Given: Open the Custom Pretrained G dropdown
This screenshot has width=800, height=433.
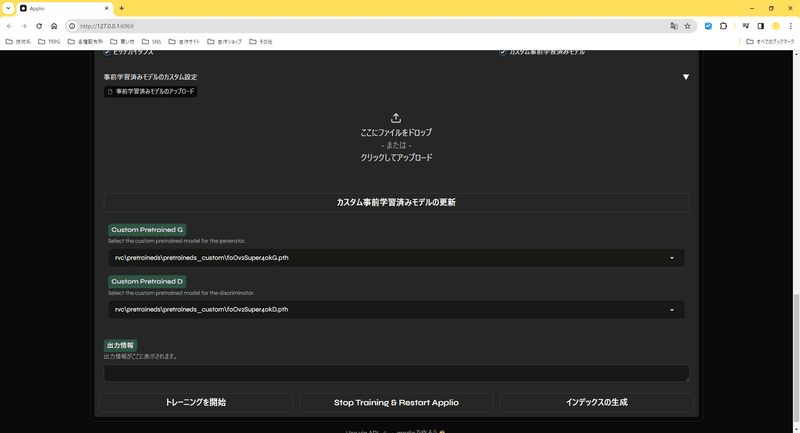Looking at the screenshot, I should click(x=396, y=258).
